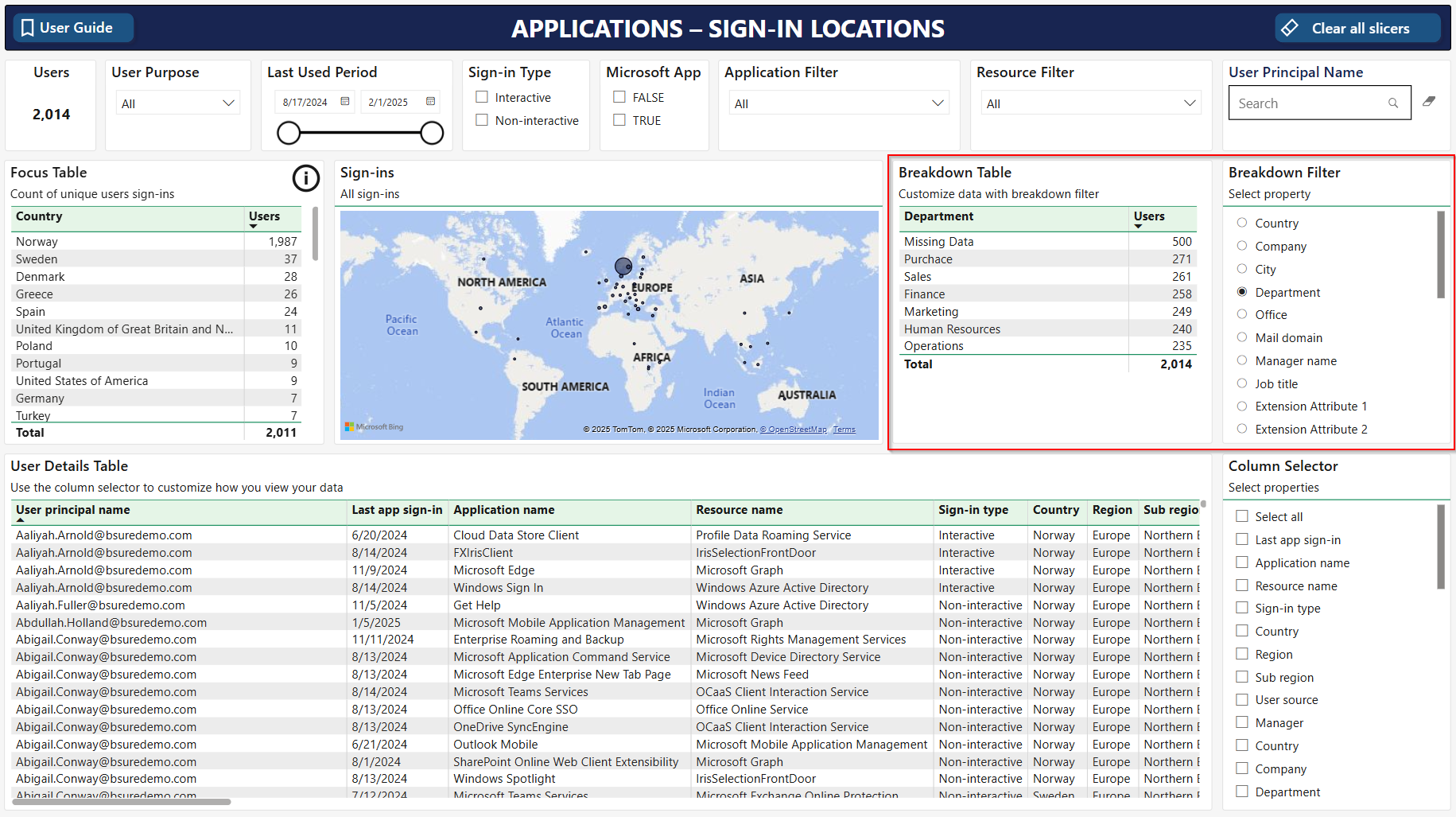Click the Clear all slicers eraser icon
Viewport: 1456px width, 817px height.
click(1290, 28)
